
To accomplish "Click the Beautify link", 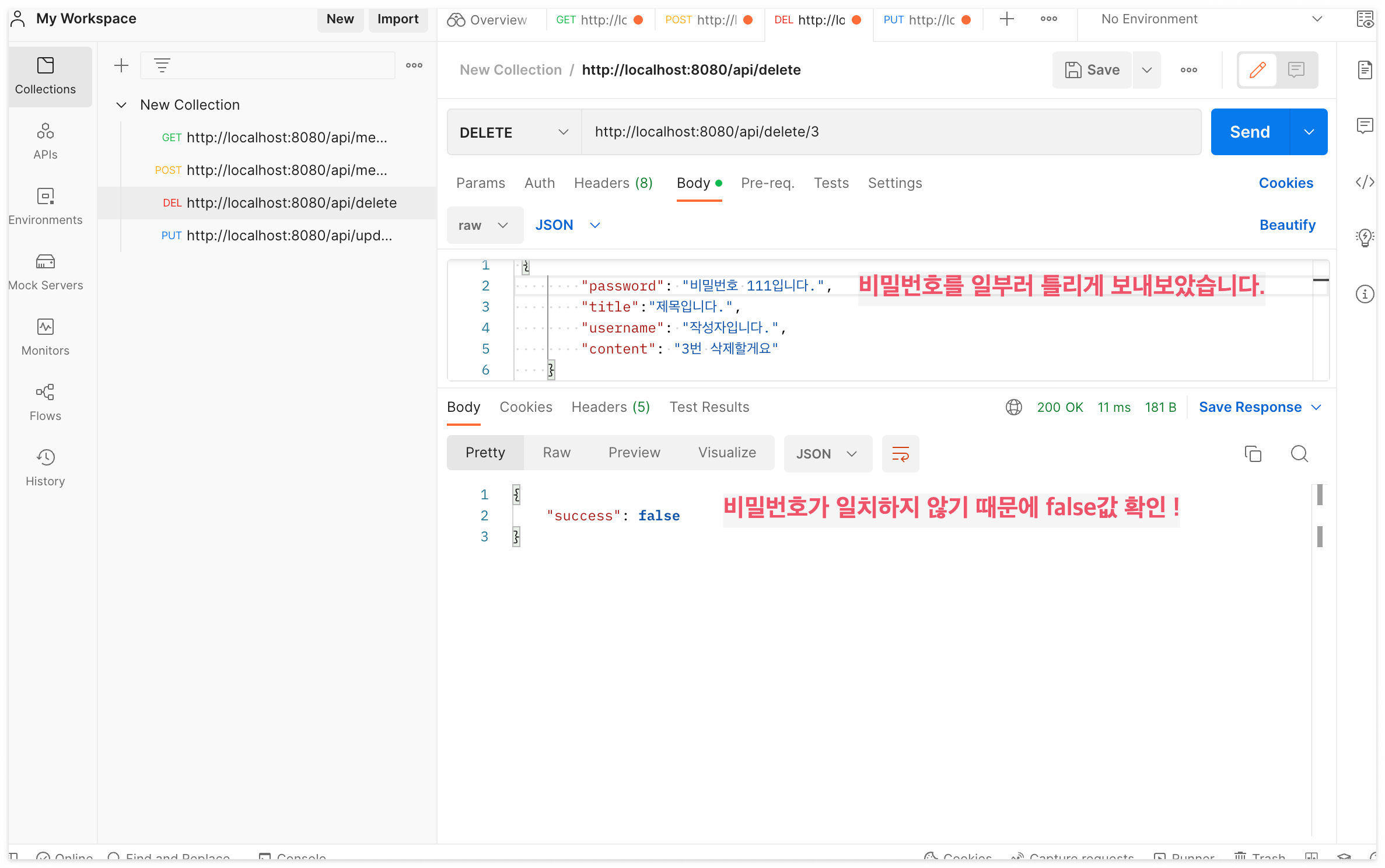I will (x=1287, y=225).
